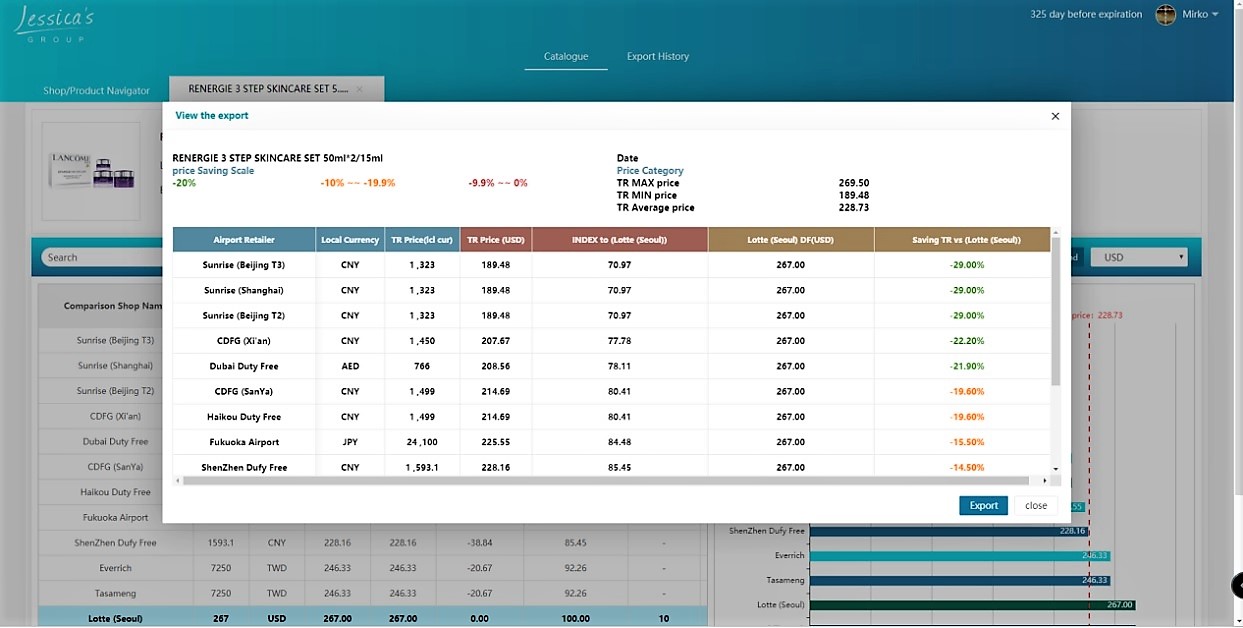Click in the Search input field

100,257
